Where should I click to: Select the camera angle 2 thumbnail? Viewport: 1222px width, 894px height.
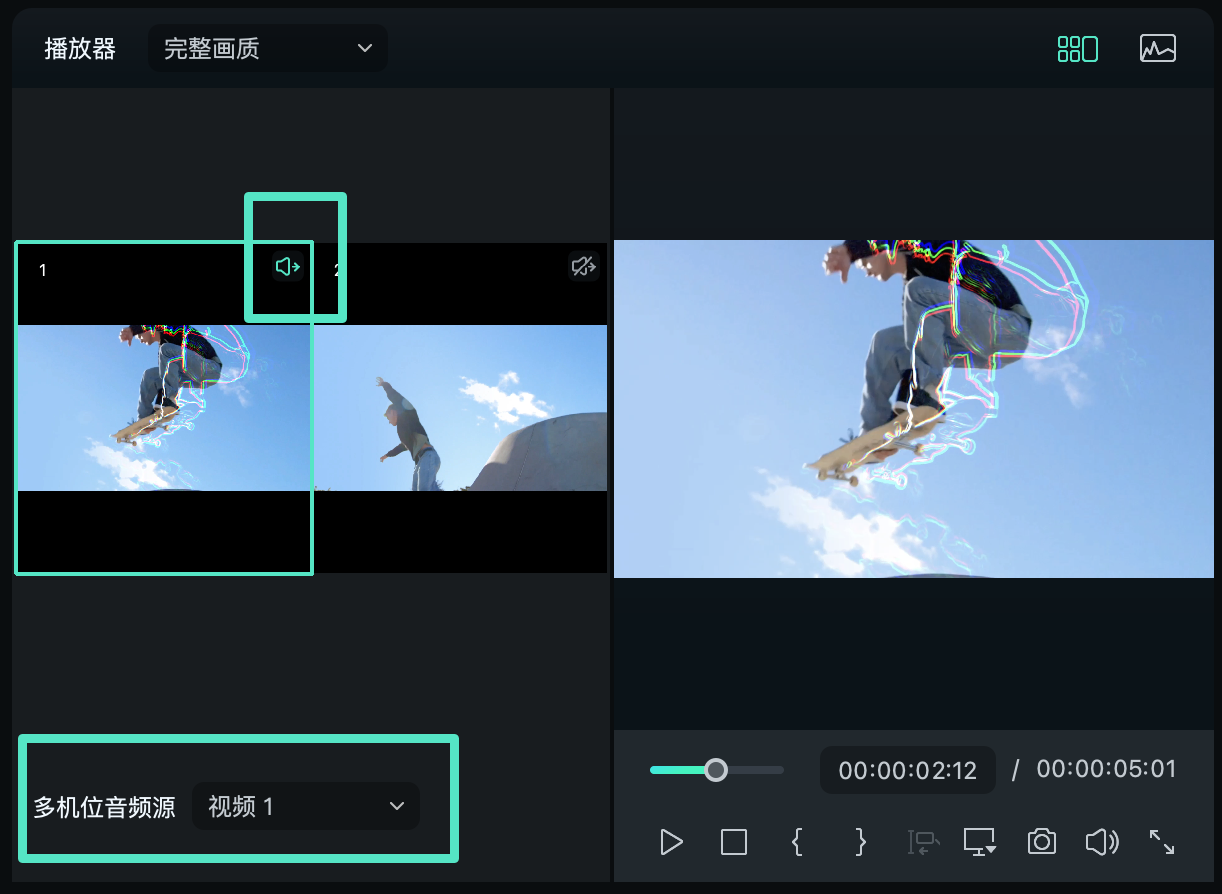click(460, 407)
